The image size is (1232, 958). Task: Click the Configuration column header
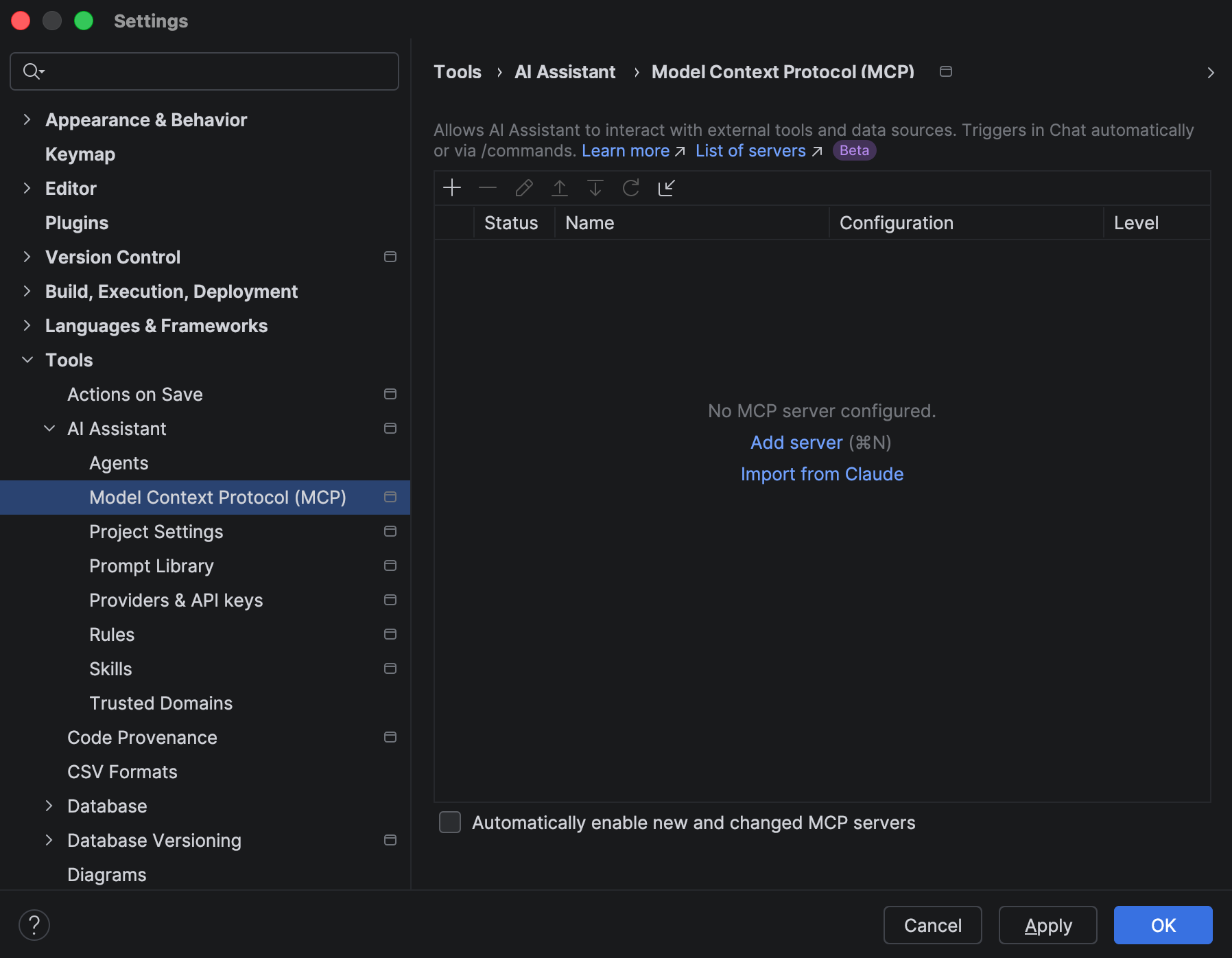966,223
